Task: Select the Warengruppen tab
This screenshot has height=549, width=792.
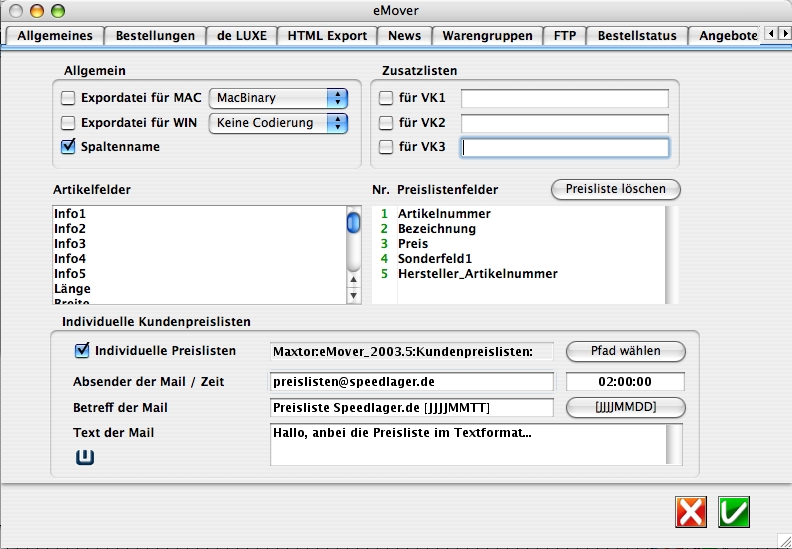Action: (x=487, y=35)
